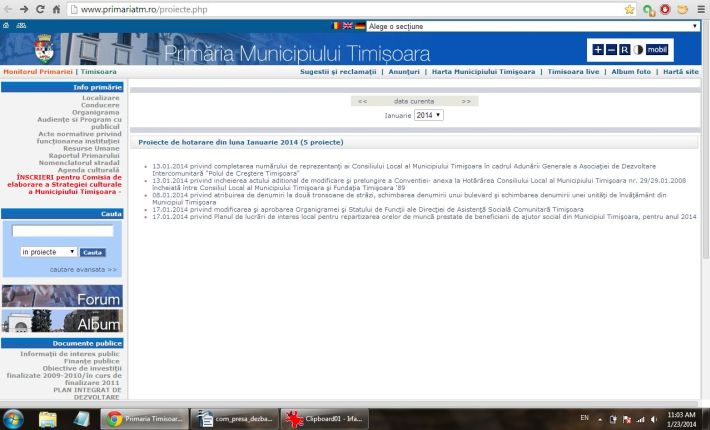Open Informații de interes public link

pos(70,354)
